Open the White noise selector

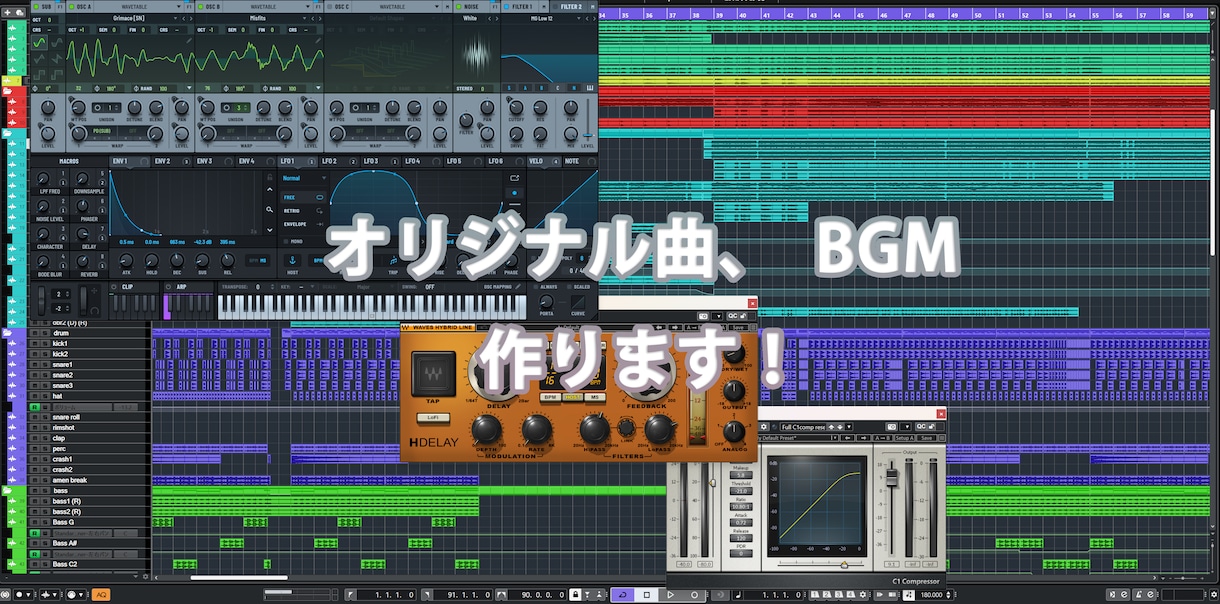pos(470,18)
